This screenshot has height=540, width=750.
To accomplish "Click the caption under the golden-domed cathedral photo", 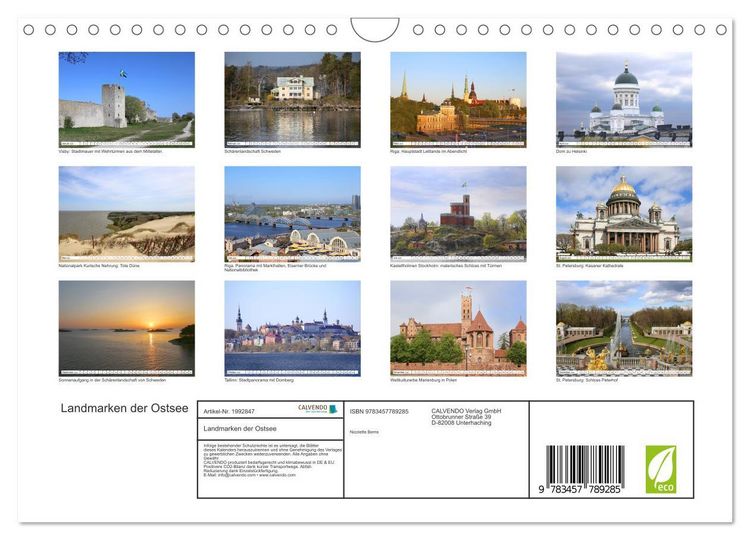I will coord(590,265).
